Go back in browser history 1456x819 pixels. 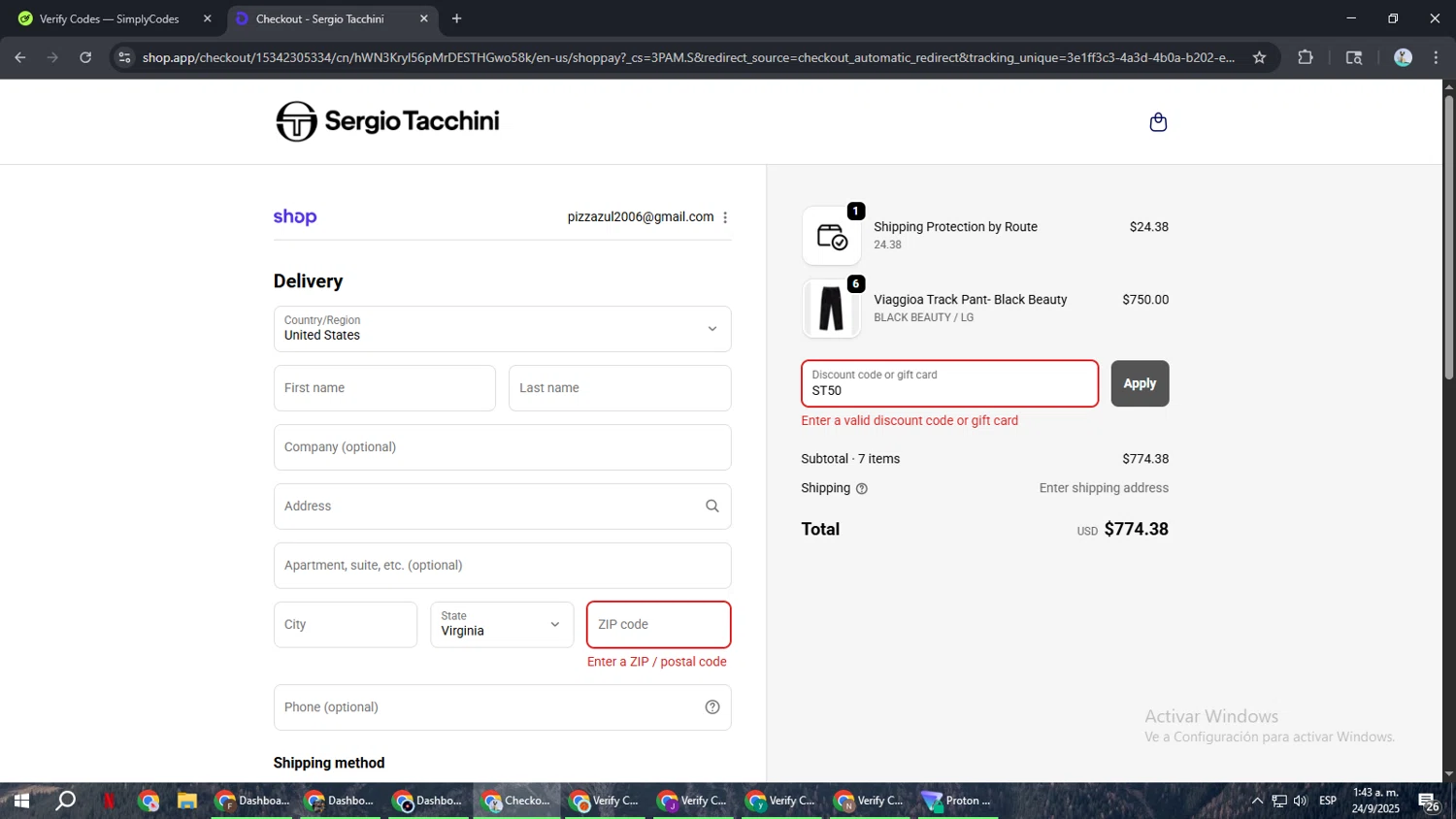point(20,57)
